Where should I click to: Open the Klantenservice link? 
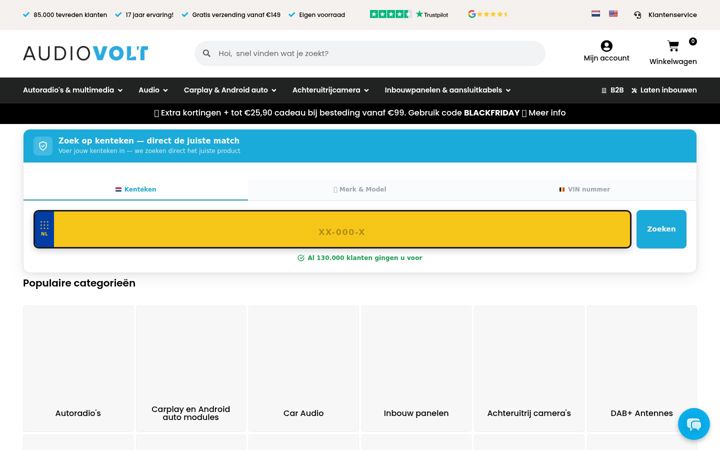tap(672, 15)
